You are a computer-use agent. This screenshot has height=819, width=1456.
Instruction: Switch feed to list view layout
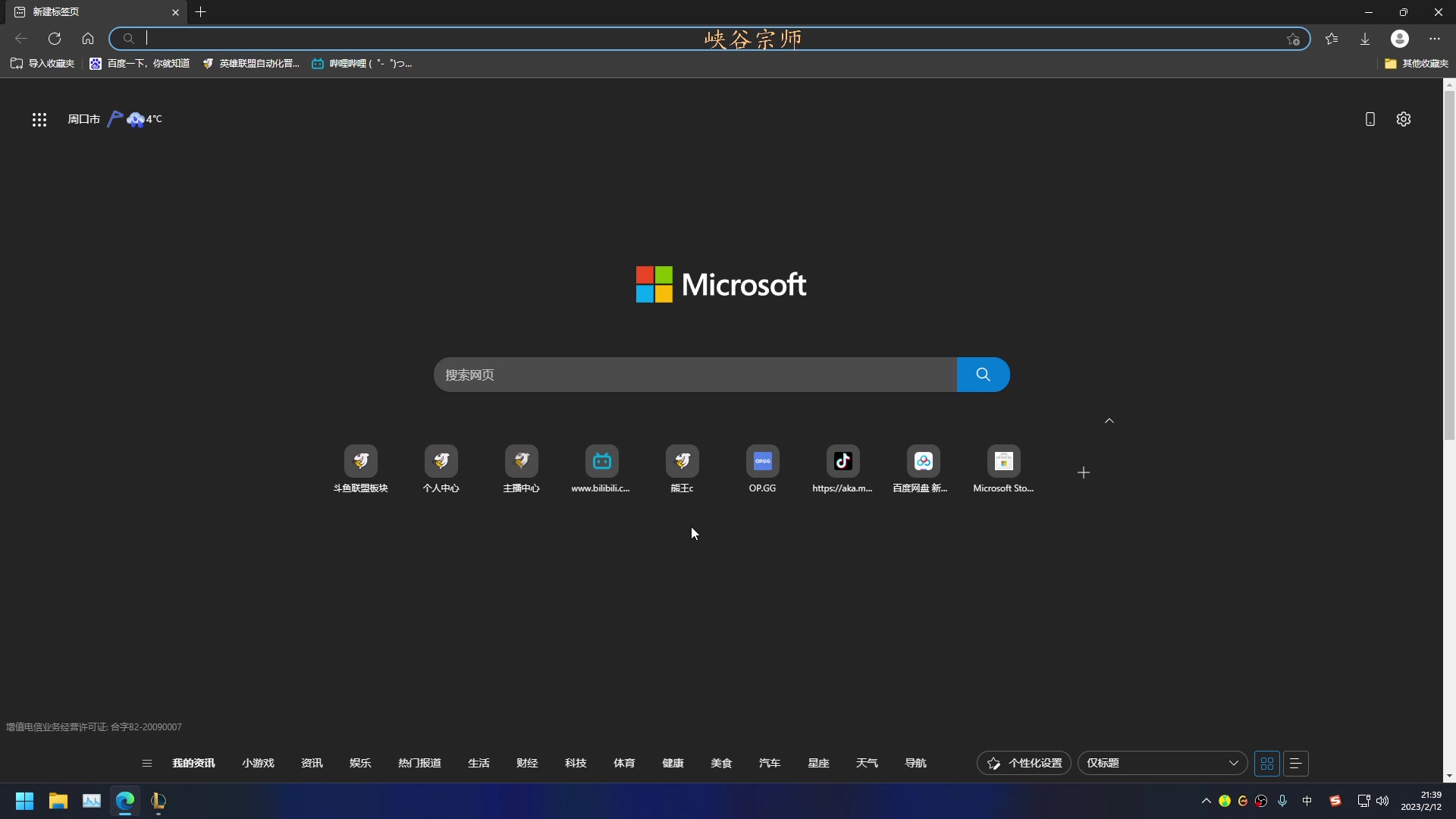coord(1296,764)
